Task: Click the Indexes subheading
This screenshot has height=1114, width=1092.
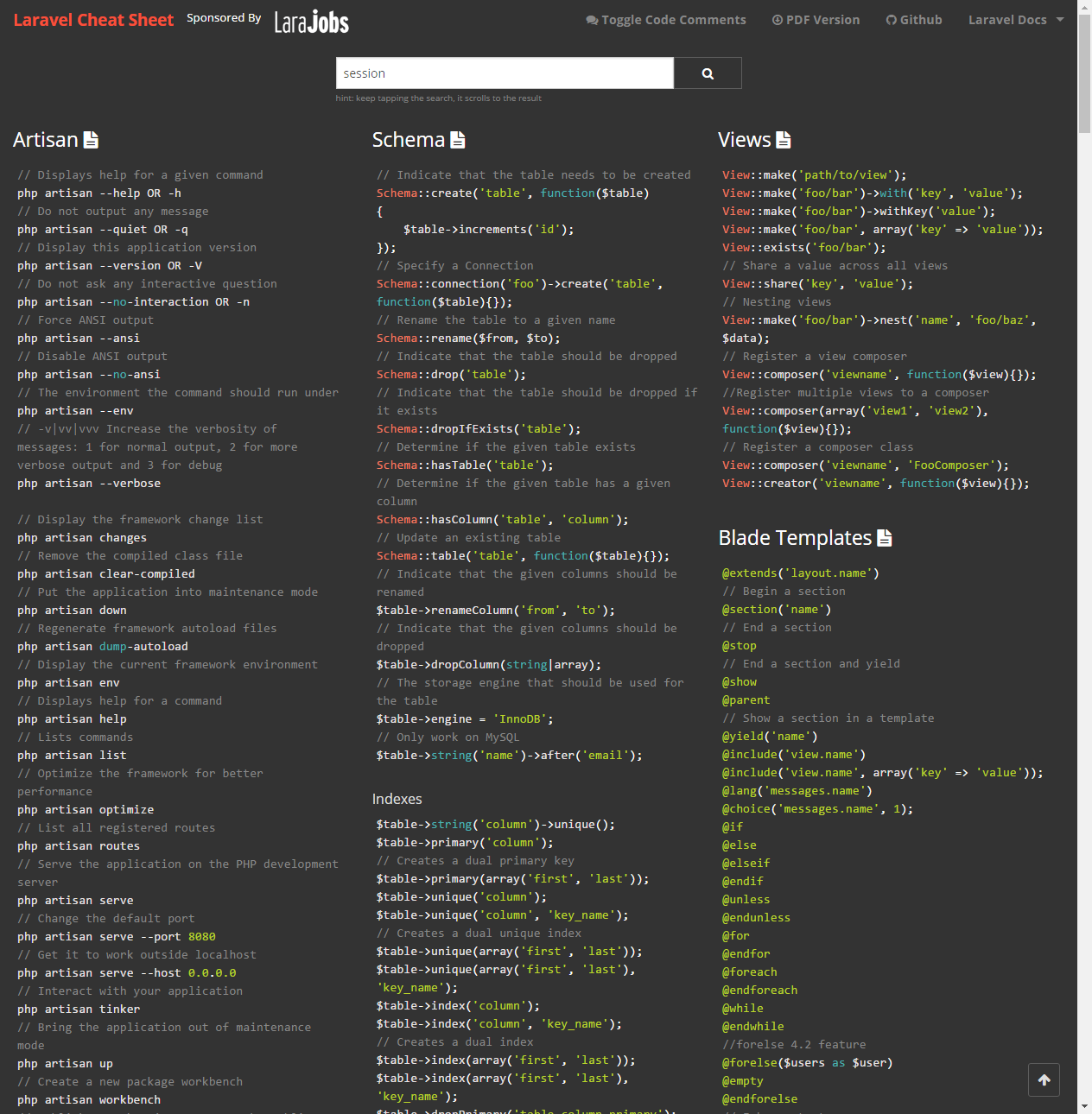Action: pyautogui.click(x=397, y=800)
